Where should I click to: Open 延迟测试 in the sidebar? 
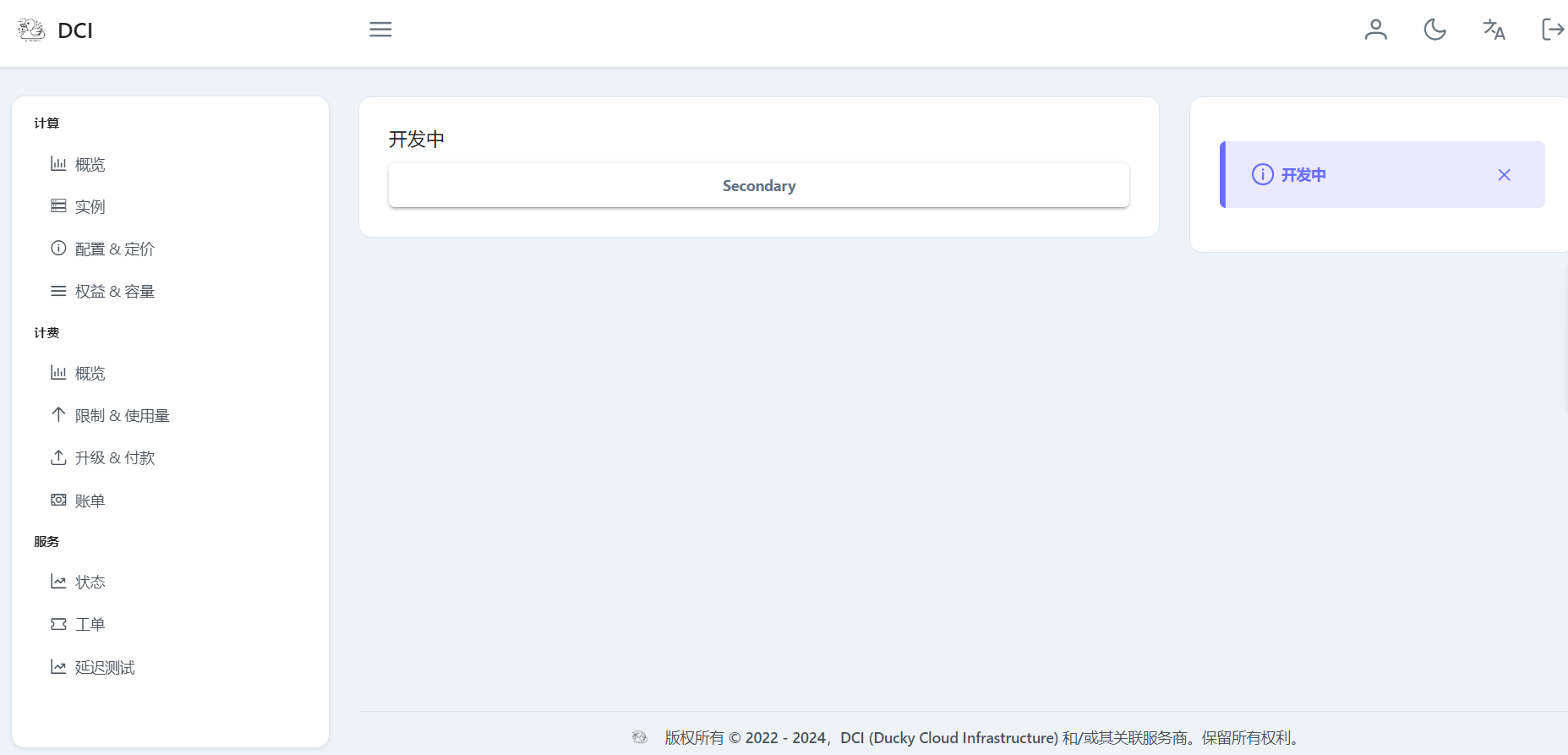pyautogui.click(x=105, y=667)
